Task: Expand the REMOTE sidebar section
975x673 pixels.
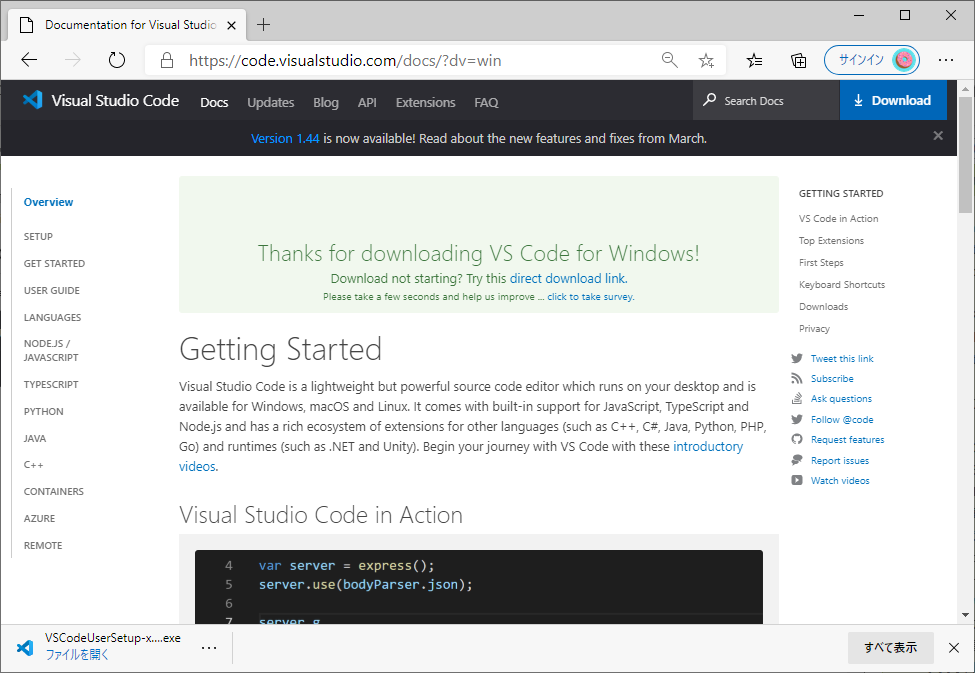Action: (x=43, y=545)
